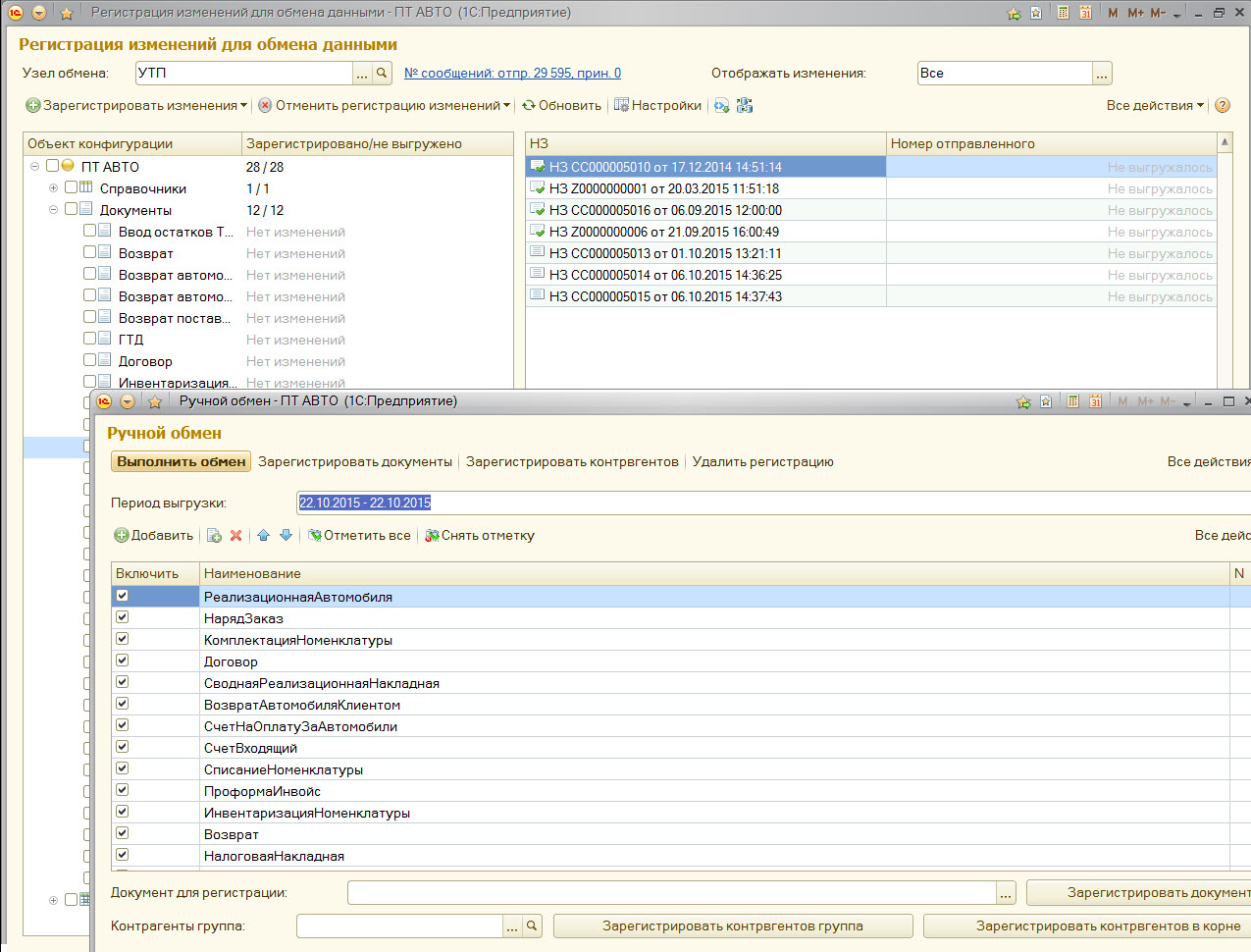Click Выполнить обмен button
The height and width of the screenshot is (952, 1251).
coord(182,461)
